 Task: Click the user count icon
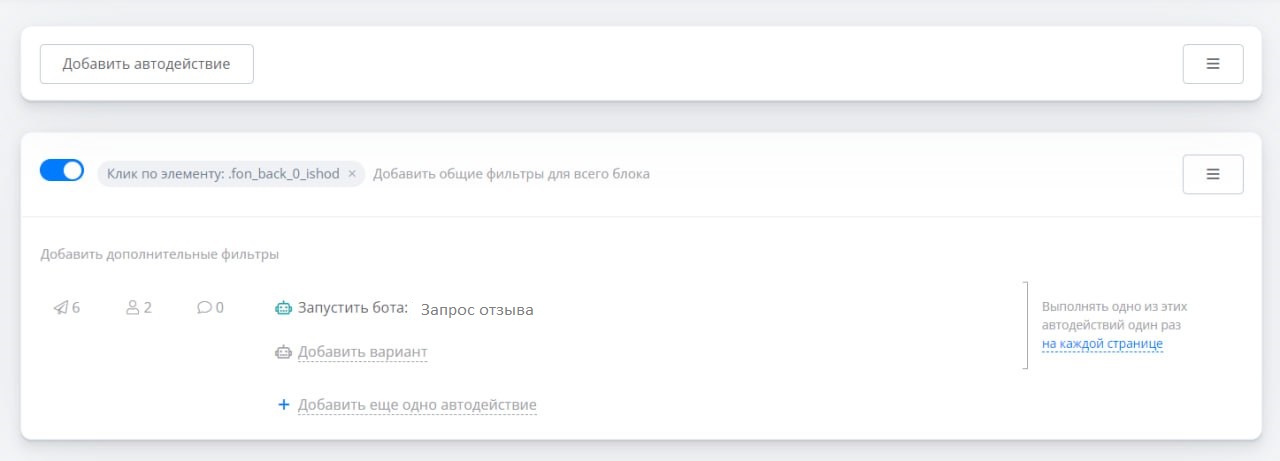coord(132,308)
